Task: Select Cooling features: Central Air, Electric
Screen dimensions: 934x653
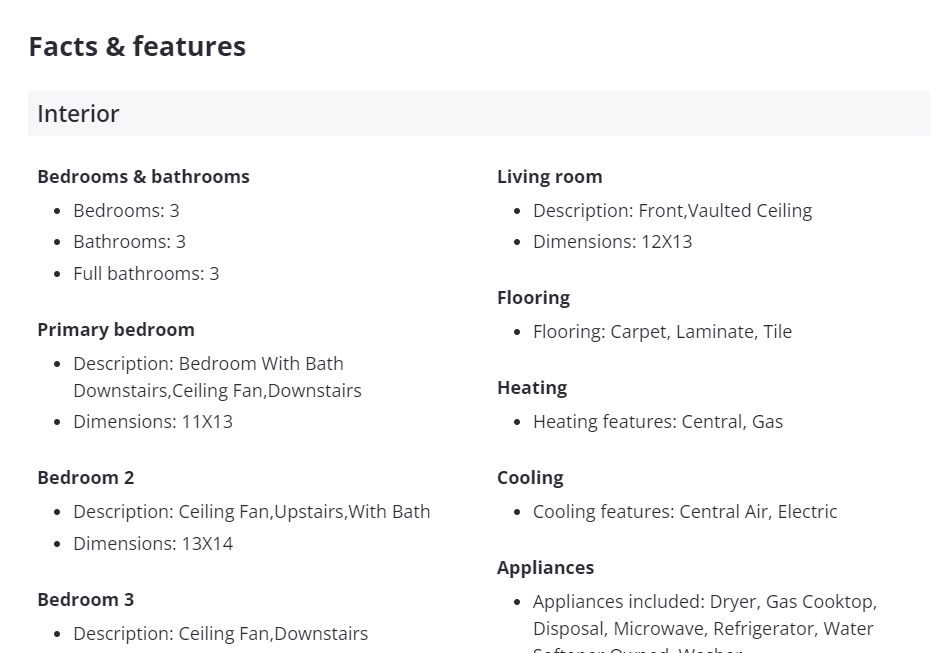Action: tap(685, 512)
